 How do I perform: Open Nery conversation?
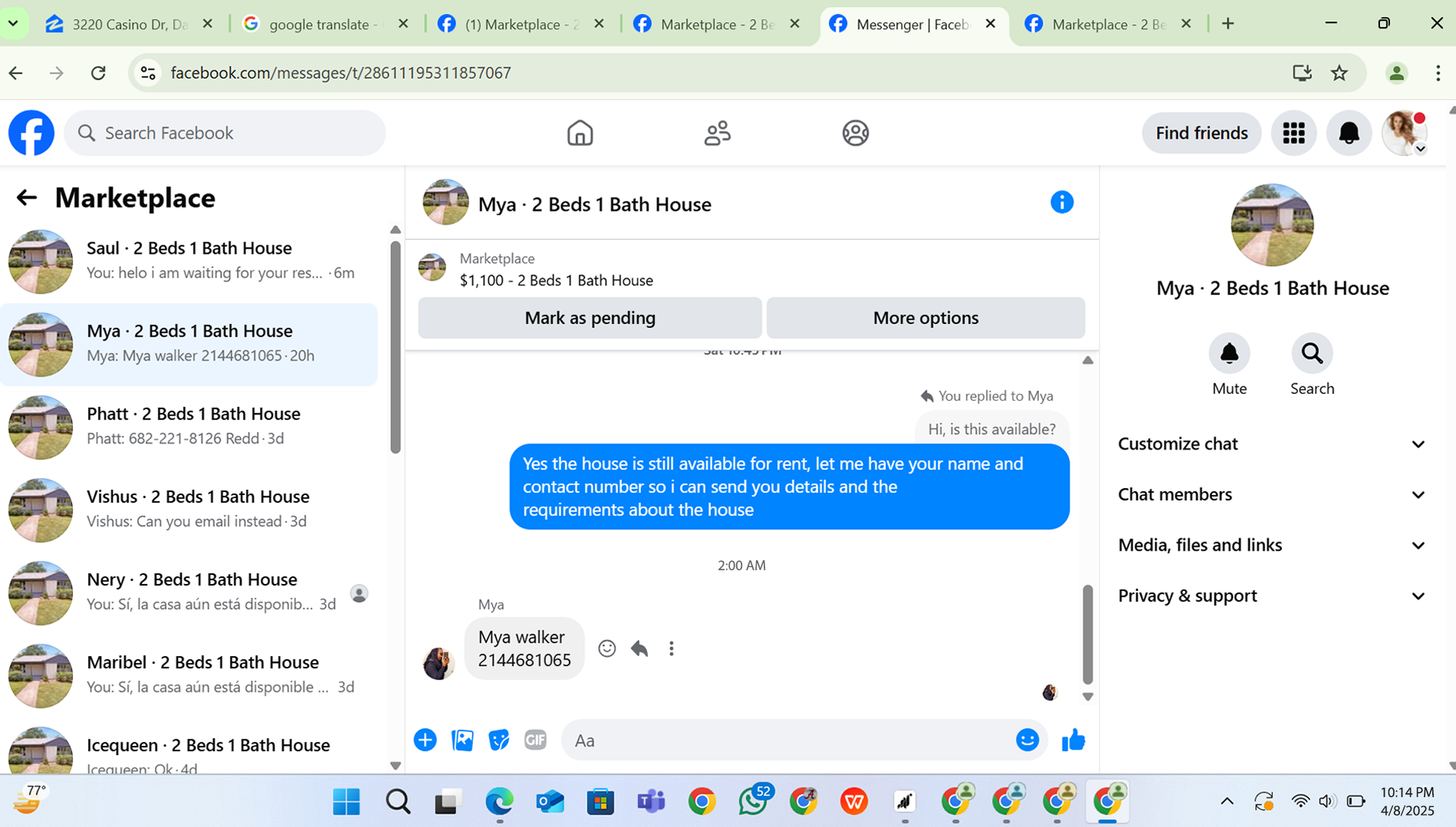point(189,592)
